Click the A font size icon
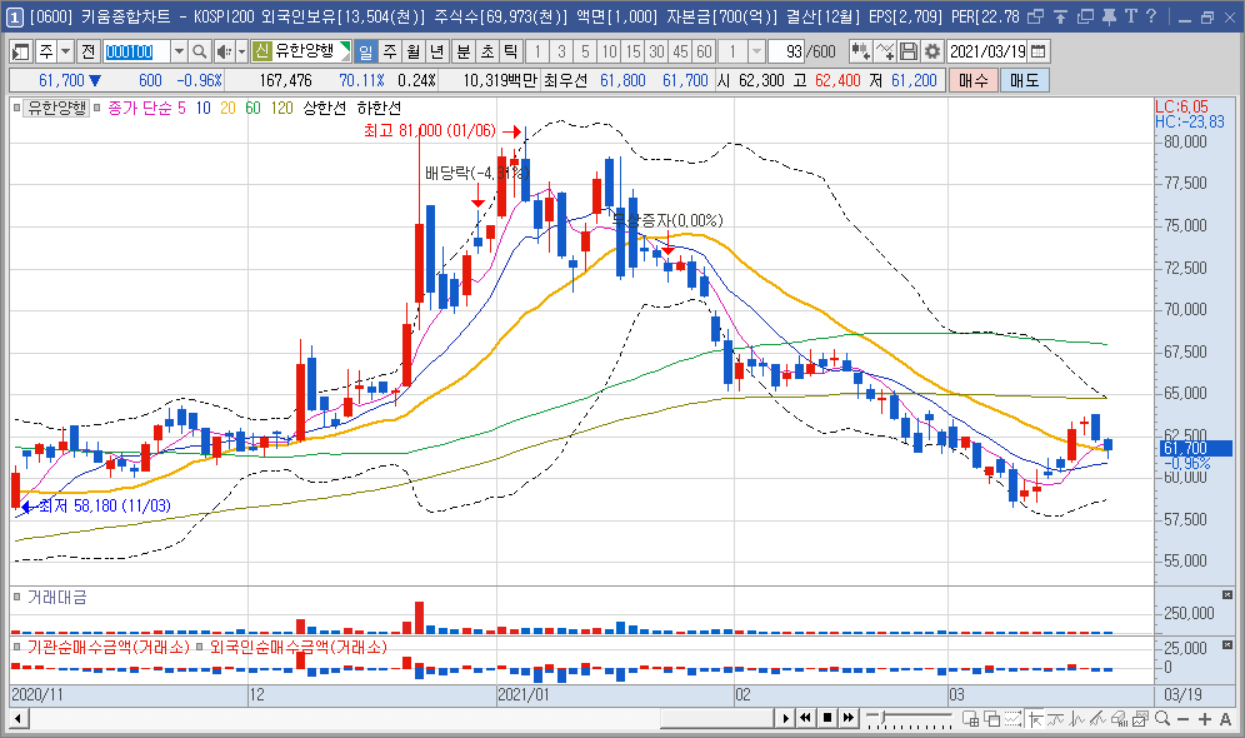 point(1225,718)
